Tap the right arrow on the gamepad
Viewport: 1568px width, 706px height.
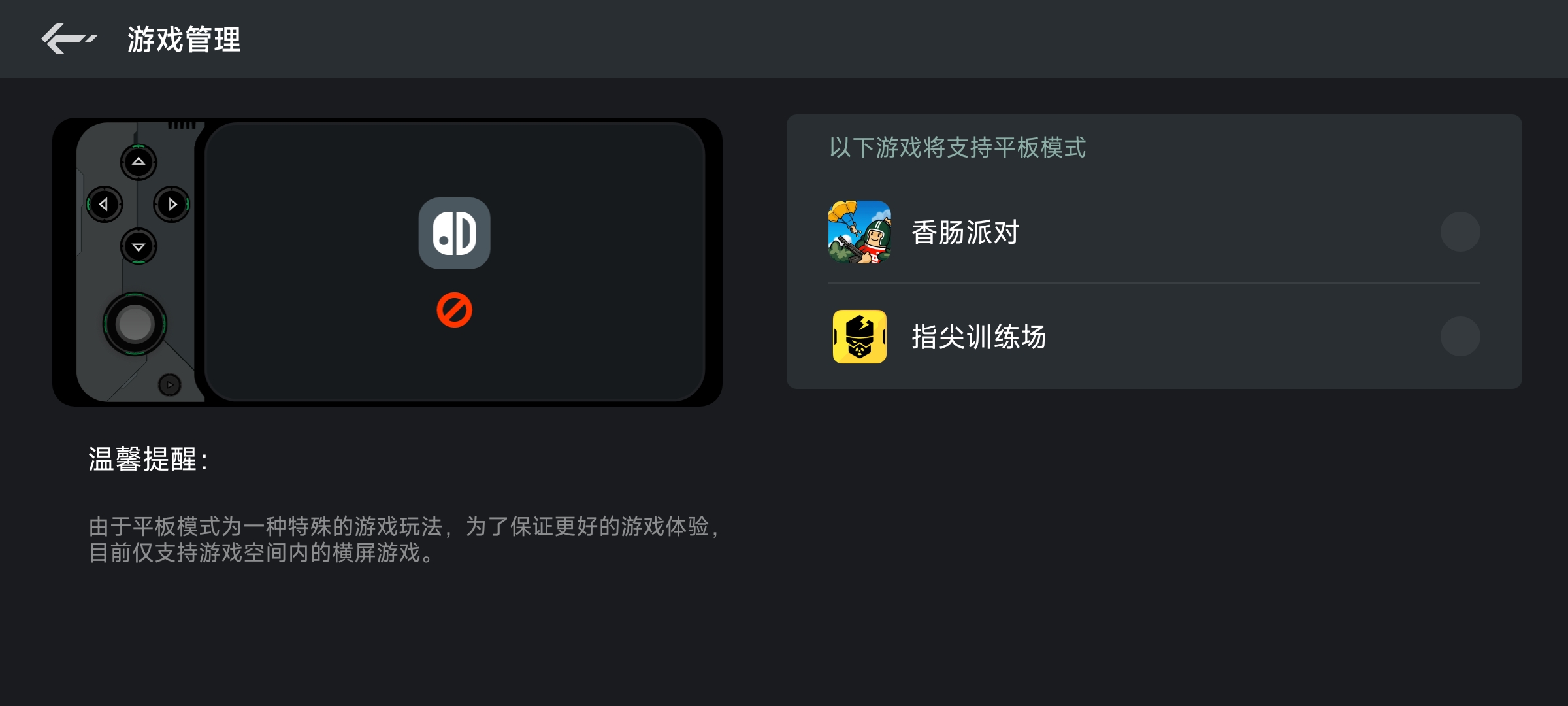[x=172, y=205]
